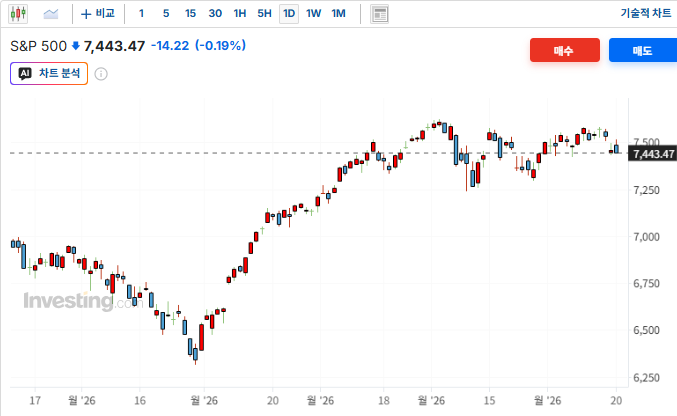Click the 18 date axis label
The width and height of the screenshot is (677, 416).
pyautogui.click(x=383, y=401)
